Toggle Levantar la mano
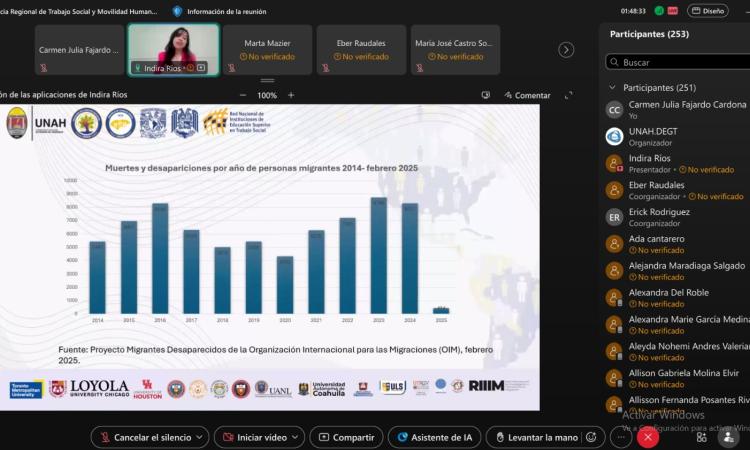 coord(538,437)
